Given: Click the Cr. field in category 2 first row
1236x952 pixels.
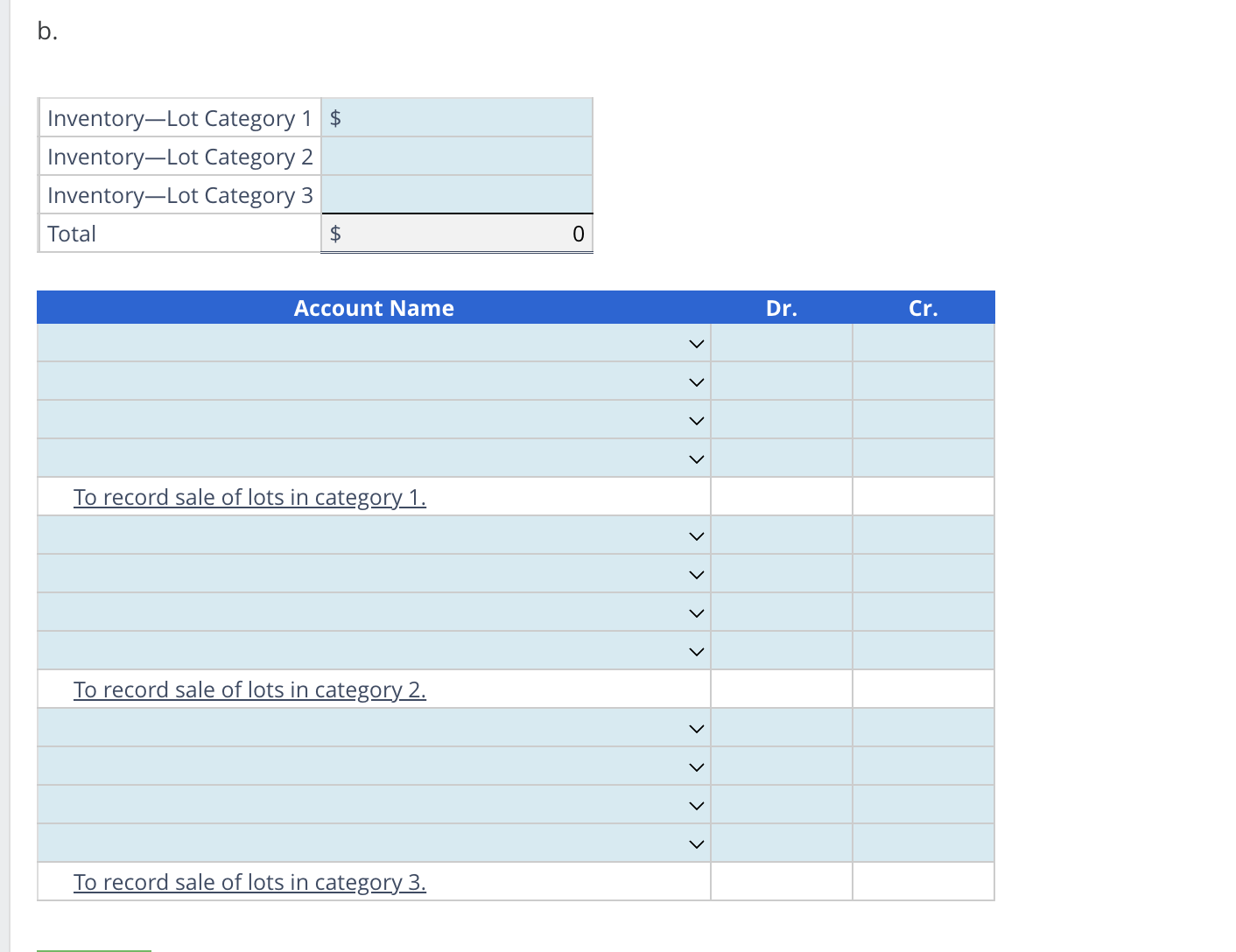Looking at the screenshot, I should click(923, 535).
